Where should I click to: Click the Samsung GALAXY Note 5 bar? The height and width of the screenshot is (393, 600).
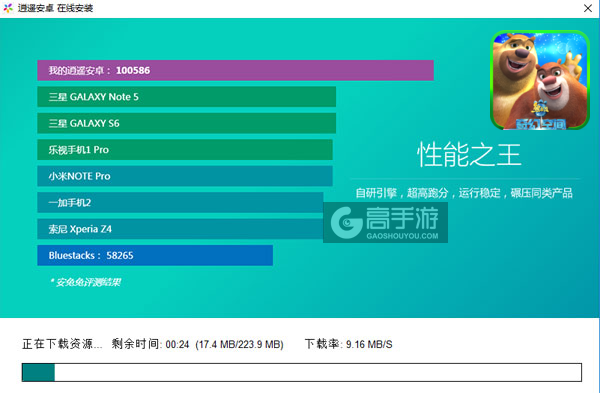186,97
